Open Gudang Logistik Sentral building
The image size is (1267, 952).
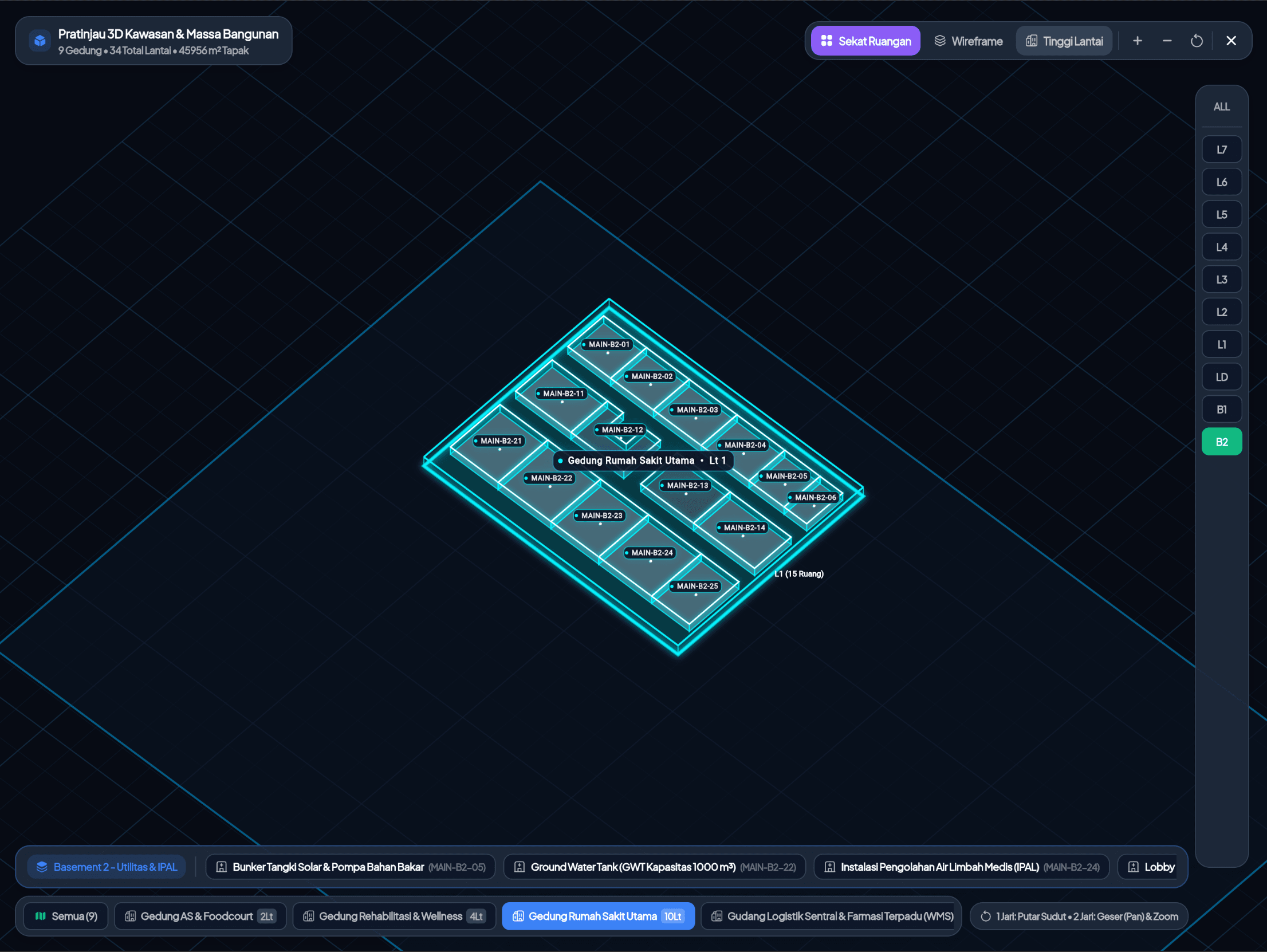[832, 916]
